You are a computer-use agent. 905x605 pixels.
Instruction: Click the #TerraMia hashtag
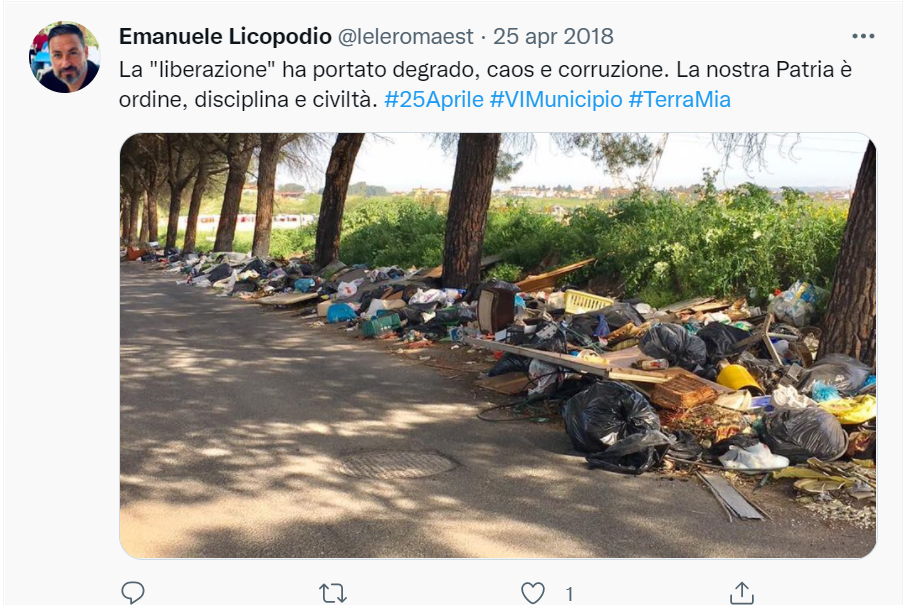point(679,99)
